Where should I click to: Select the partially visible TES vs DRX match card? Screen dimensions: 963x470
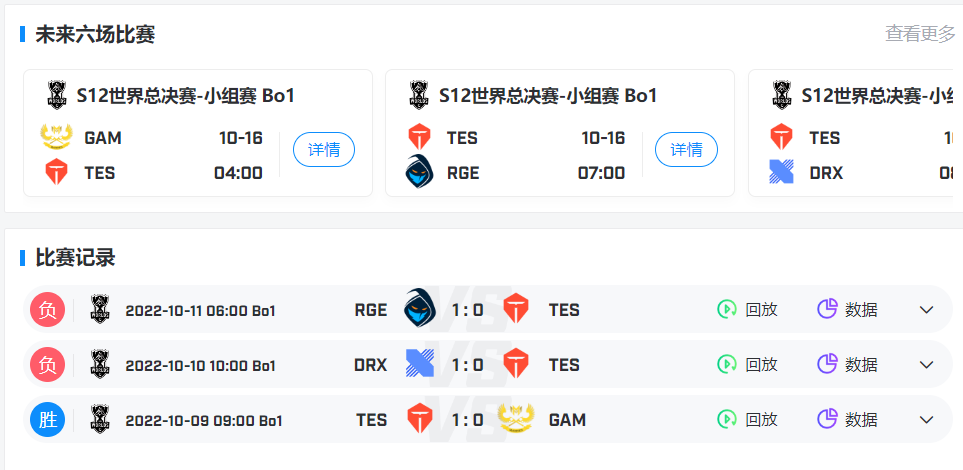855,133
